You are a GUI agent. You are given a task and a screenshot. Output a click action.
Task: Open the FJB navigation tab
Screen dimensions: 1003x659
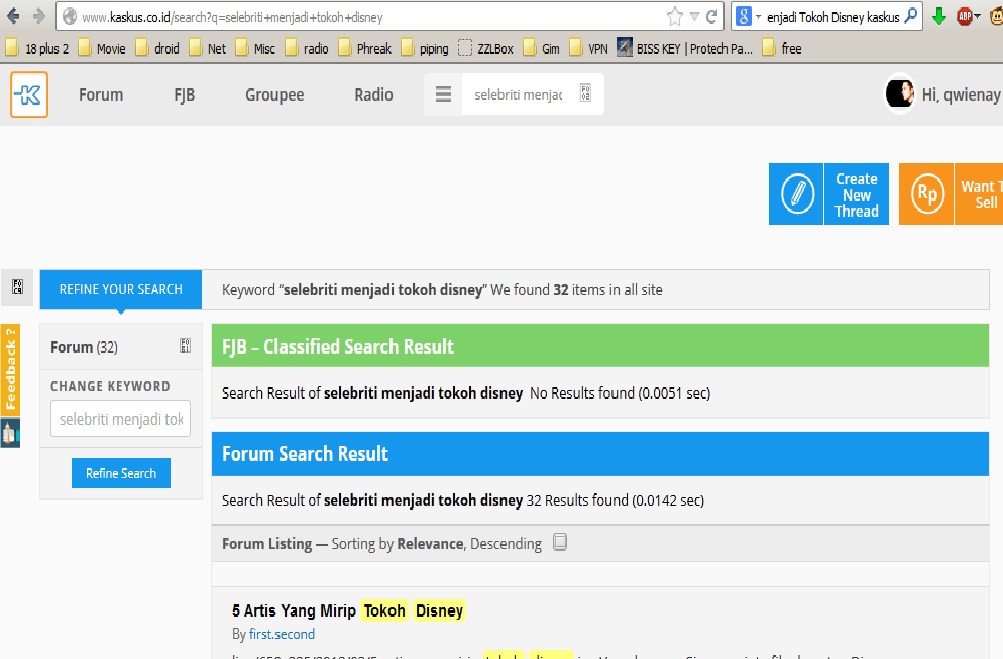184,95
